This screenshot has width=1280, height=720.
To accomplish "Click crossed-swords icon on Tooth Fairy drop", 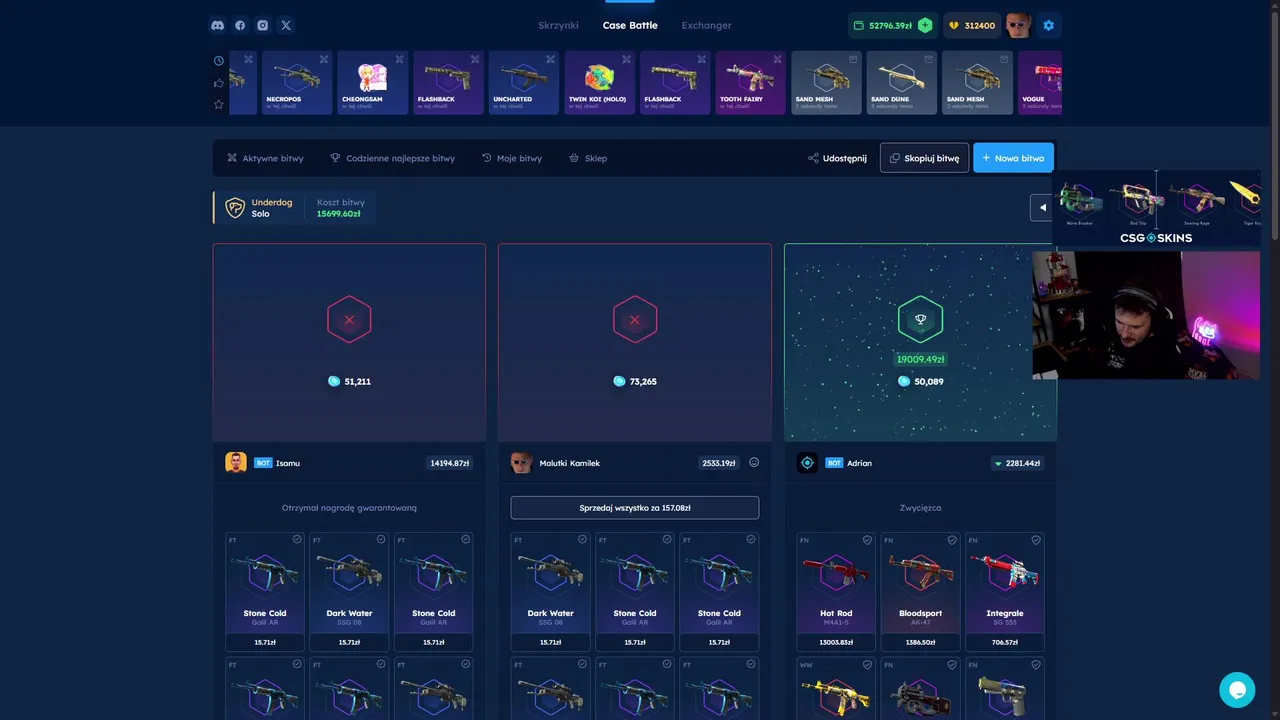I will click(778, 59).
